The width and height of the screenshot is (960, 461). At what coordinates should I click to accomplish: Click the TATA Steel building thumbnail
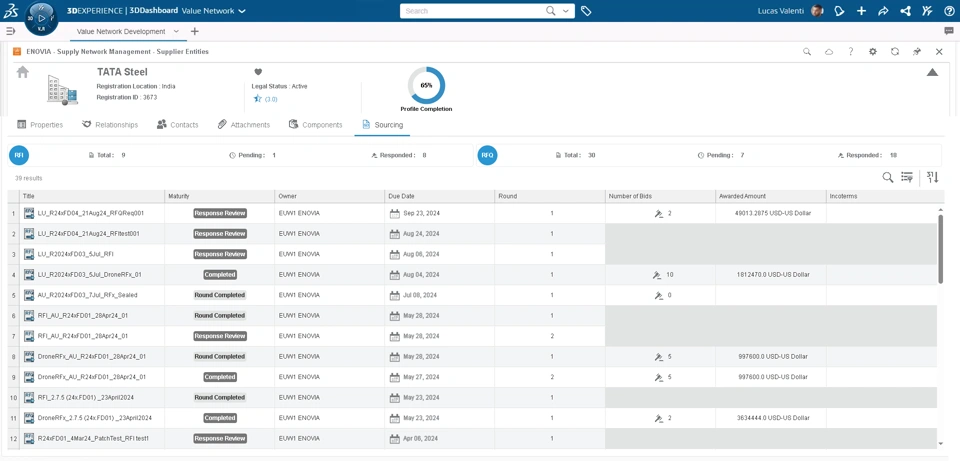tap(62, 89)
